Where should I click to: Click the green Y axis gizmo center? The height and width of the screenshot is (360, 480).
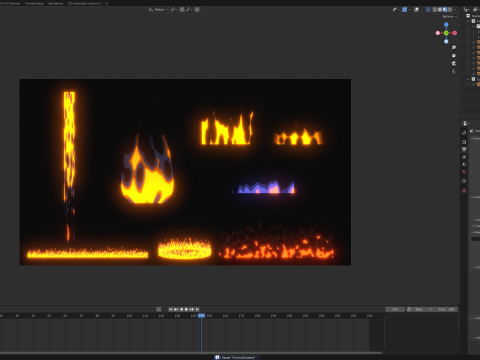[446, 33]
